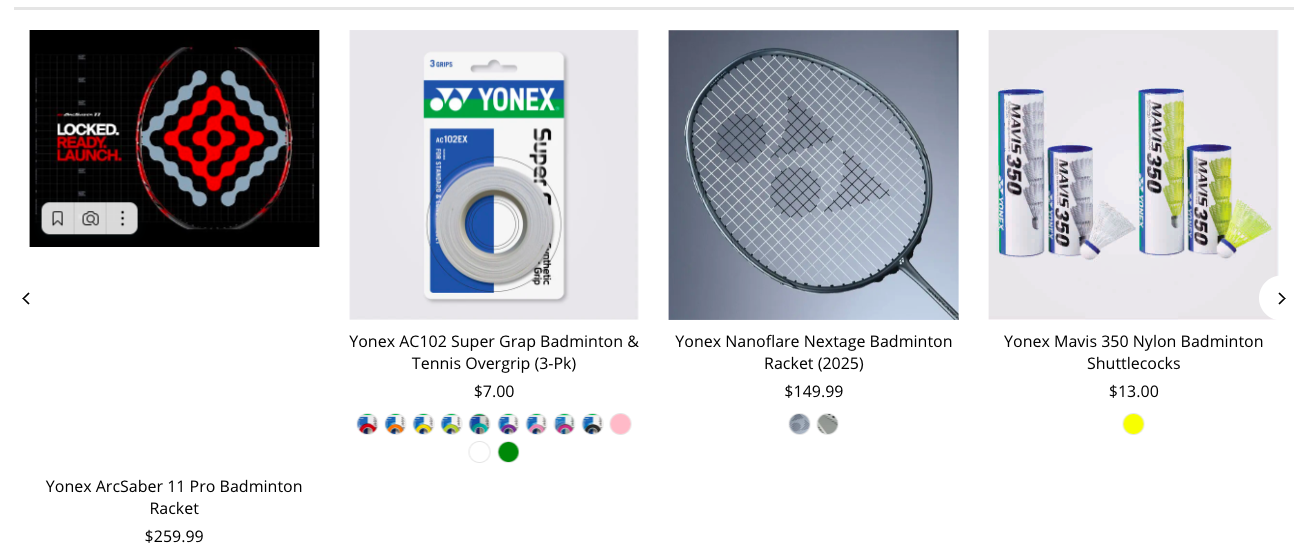Click the bookmark icon on the ArcSaber image
Viewport: 1313px width, 554px height.
click(57, 218)
